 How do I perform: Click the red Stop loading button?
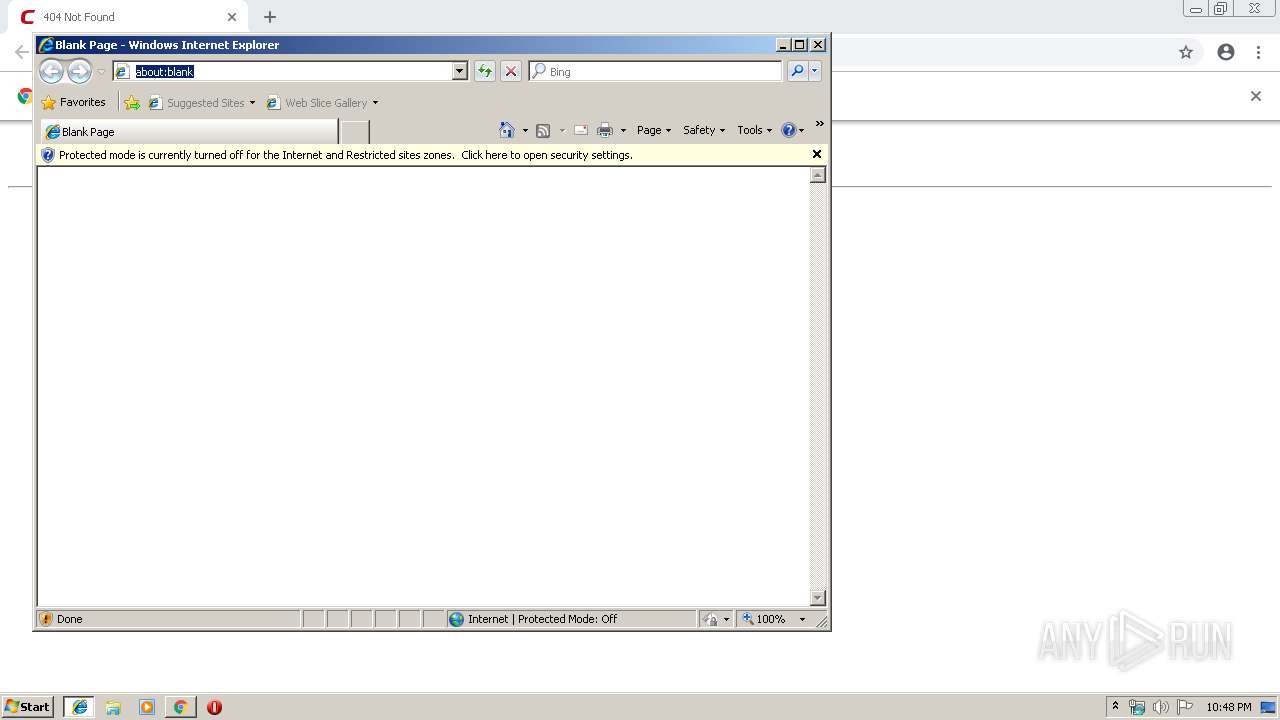point(511,71)
